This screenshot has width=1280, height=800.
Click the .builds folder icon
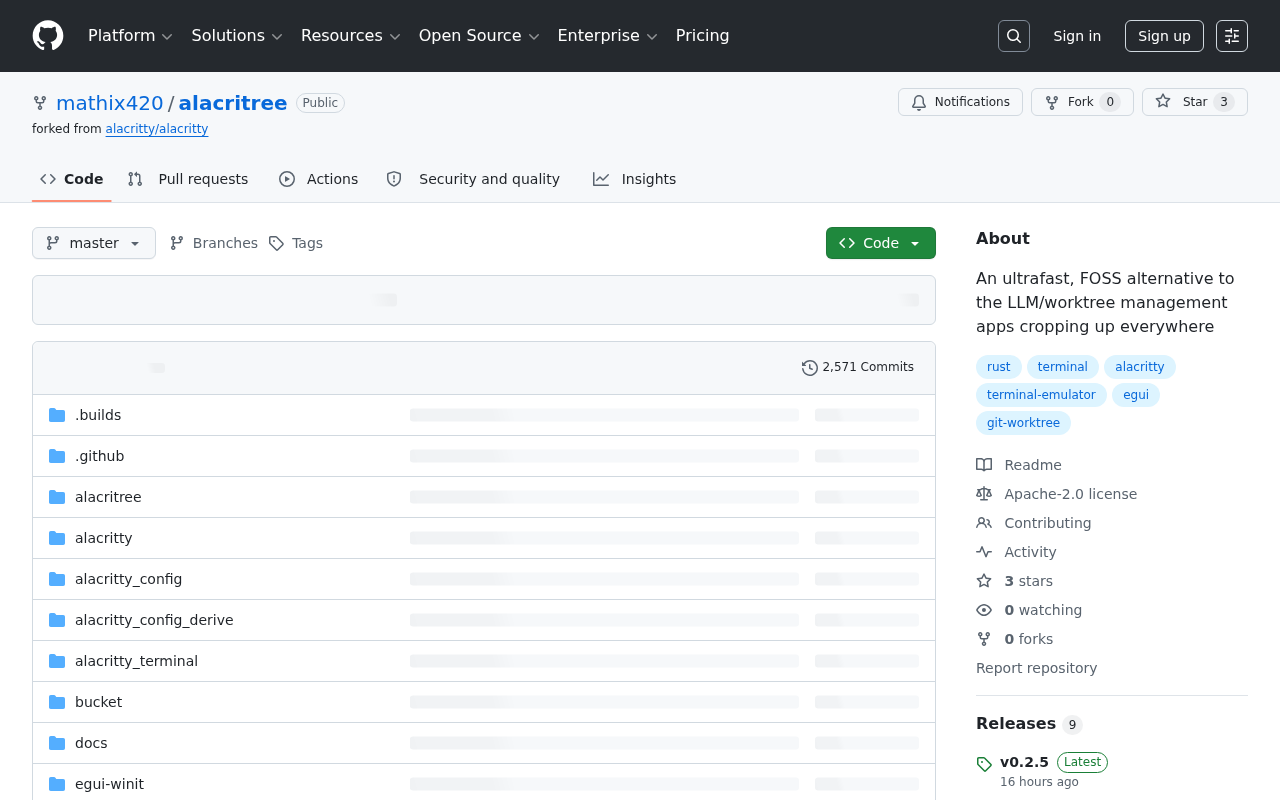(57, 415)
